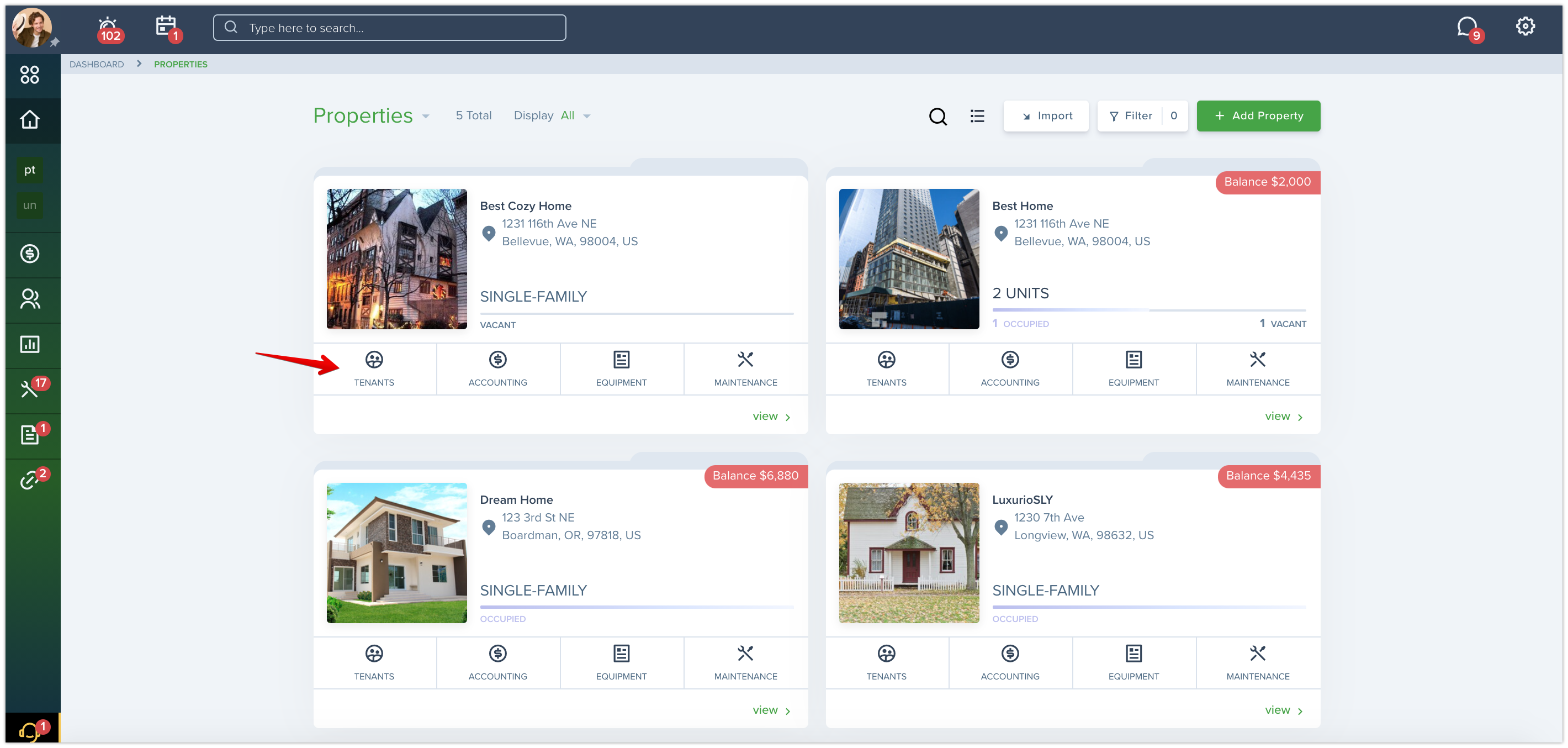Click the LuxurioSLY house thumbnail

(909, 553)
